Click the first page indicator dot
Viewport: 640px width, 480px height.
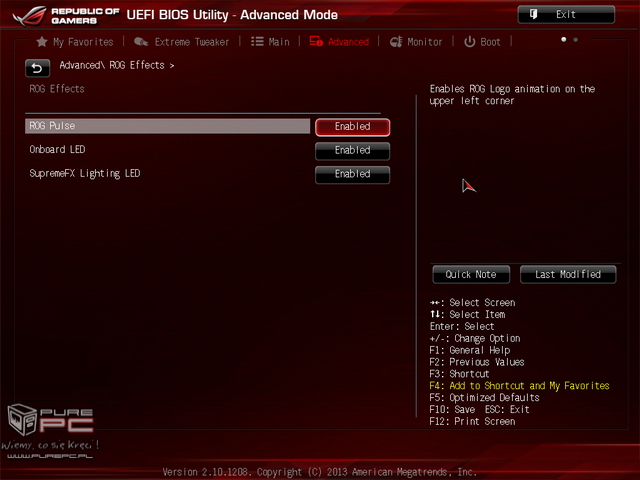[564, 40]
